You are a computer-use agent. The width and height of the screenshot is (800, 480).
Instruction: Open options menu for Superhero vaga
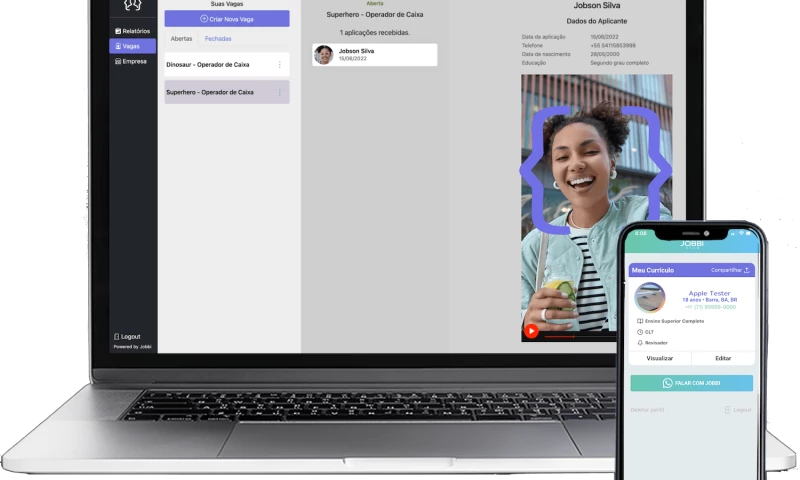click(x=279, y=93)
